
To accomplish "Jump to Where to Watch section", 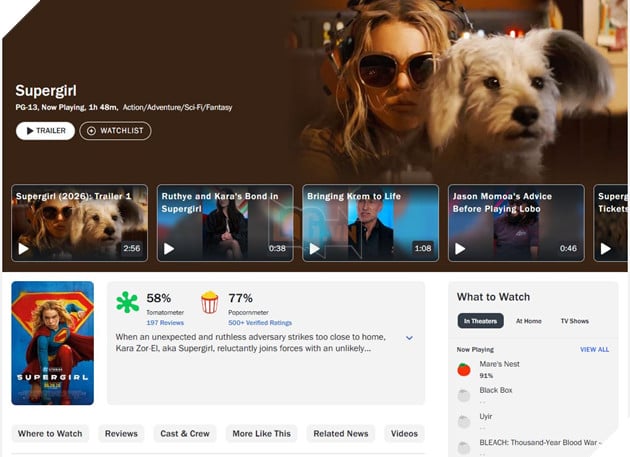I will click(50, 434).
